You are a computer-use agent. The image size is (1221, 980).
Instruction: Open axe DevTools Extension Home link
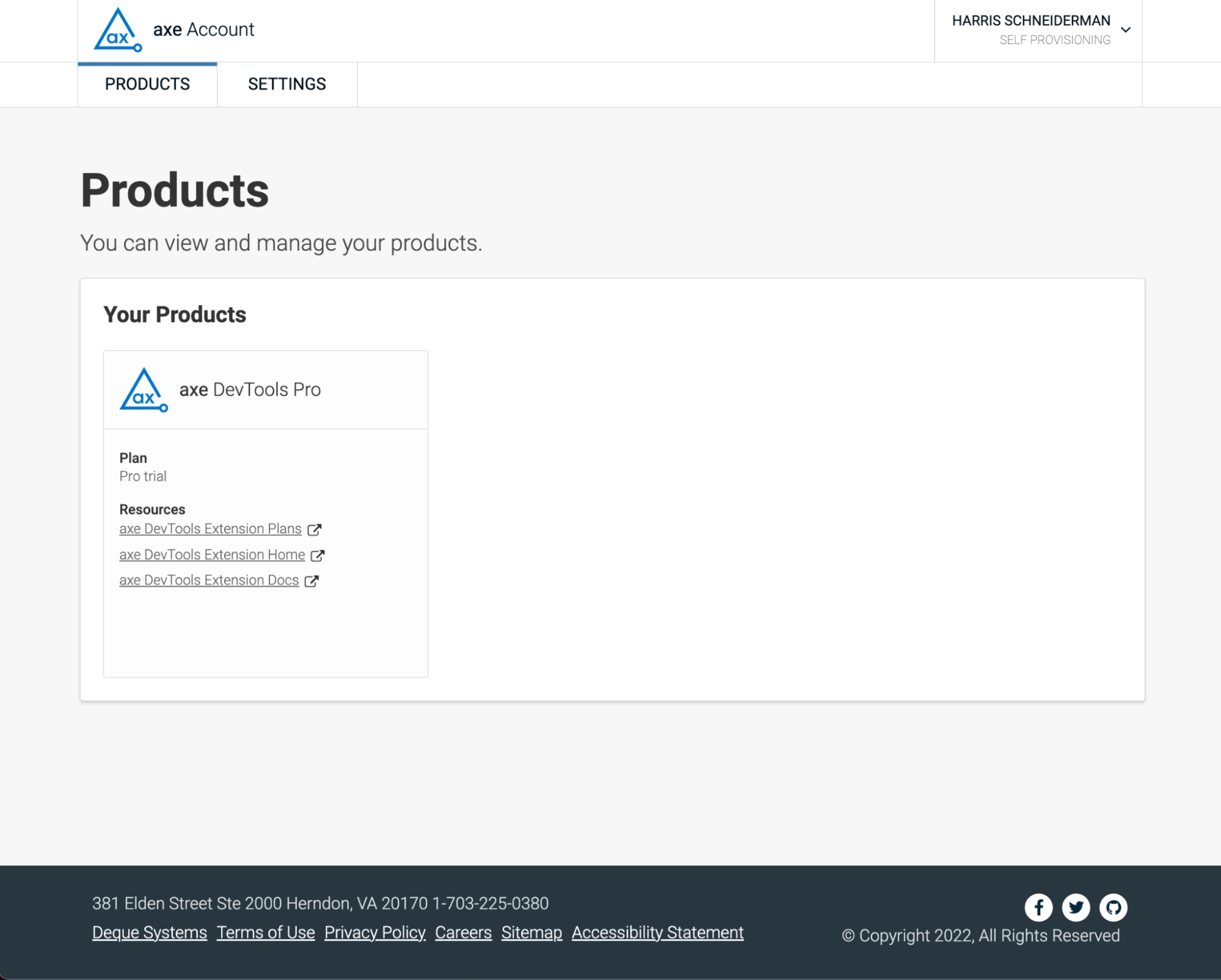[212, 554]
